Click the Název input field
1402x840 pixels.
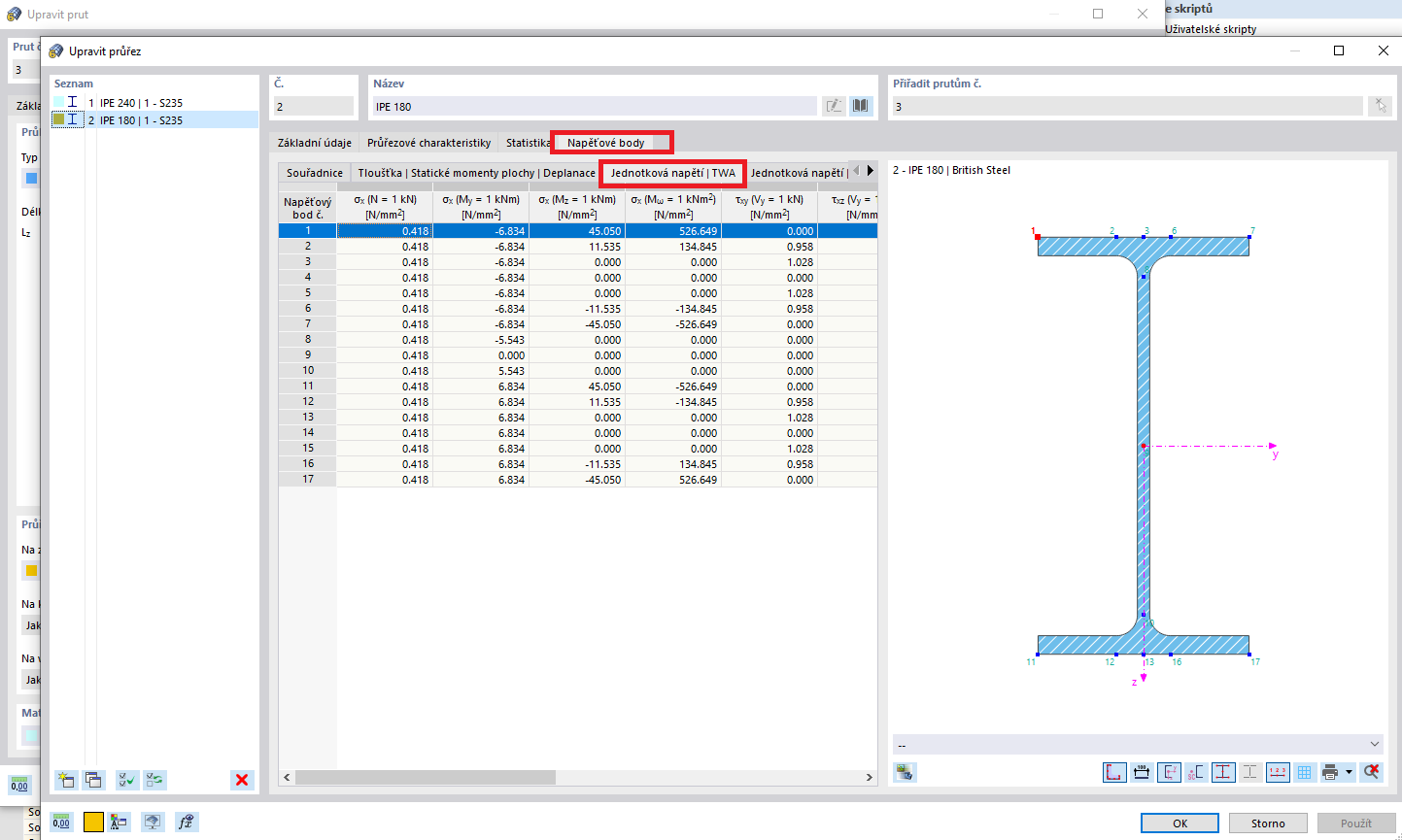[595, 106]
